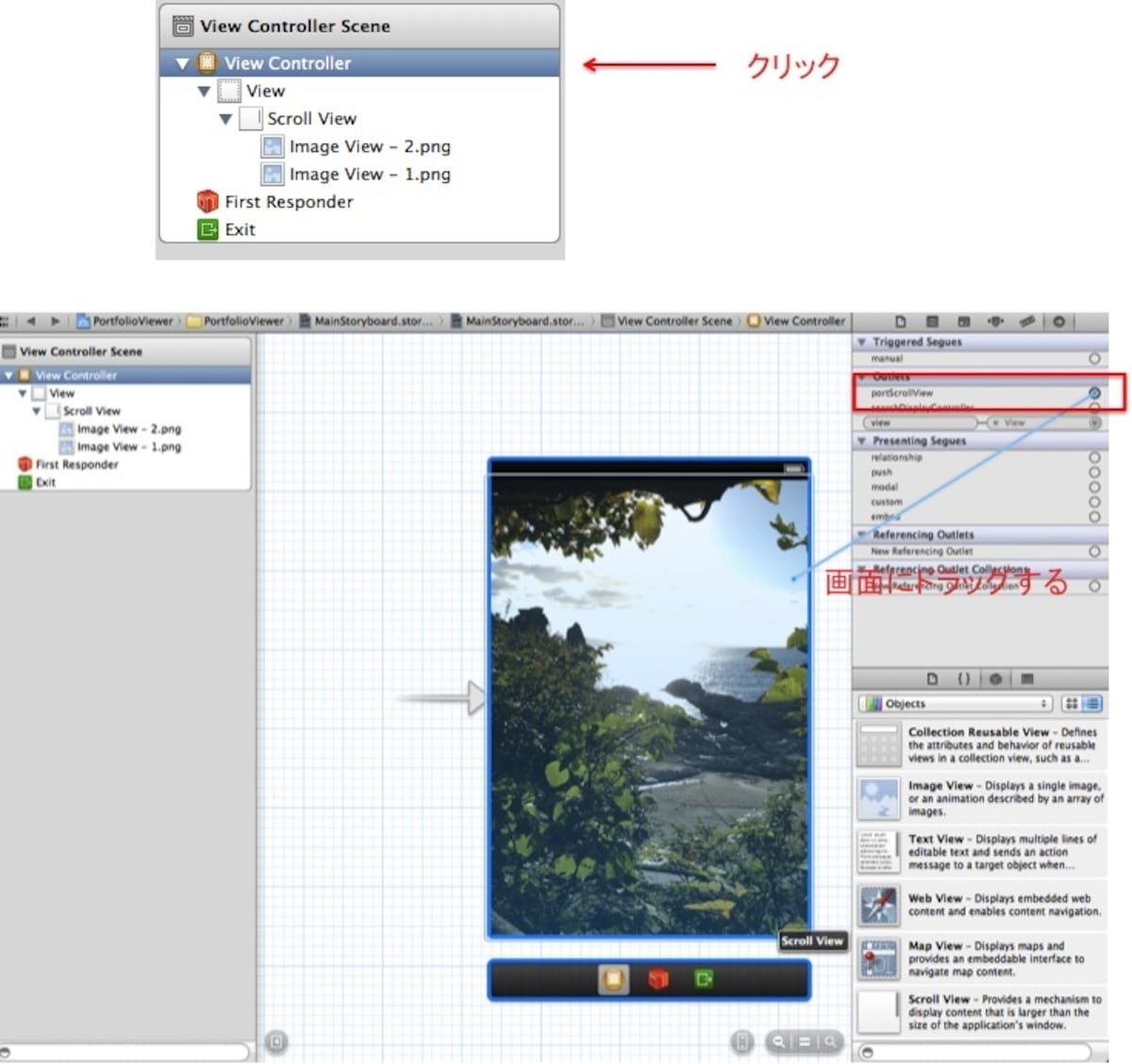
Task: Collapse the Presenting Segues section
Action: tap(861, 441)
